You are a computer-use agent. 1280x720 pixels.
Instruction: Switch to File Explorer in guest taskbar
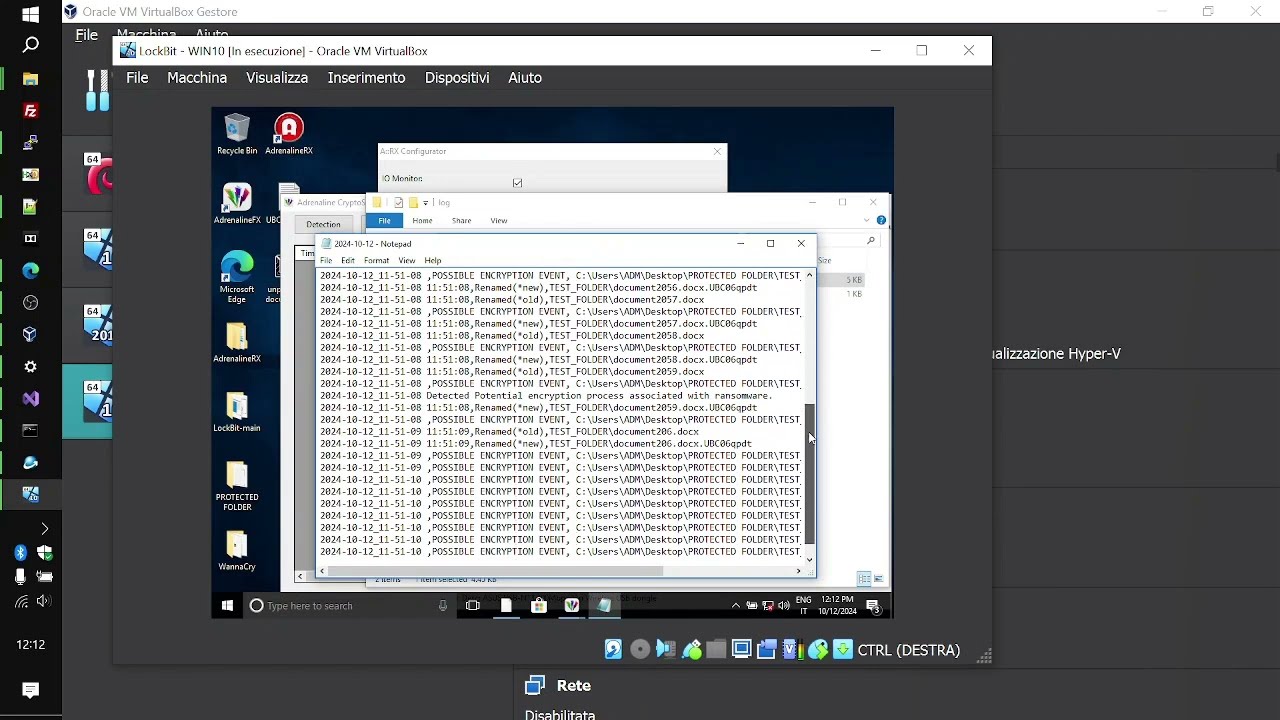pos(506,605)
